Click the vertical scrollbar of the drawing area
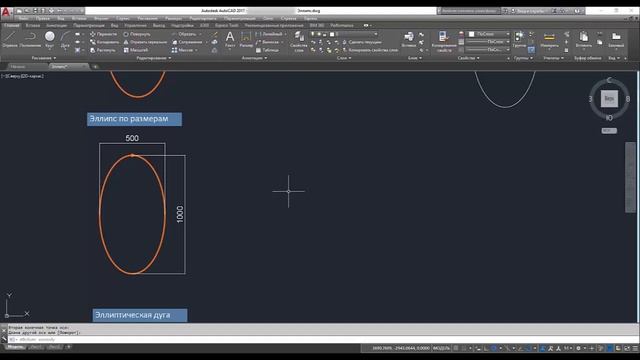The height and width of the screenshot is (360, 640). [631, 177]
